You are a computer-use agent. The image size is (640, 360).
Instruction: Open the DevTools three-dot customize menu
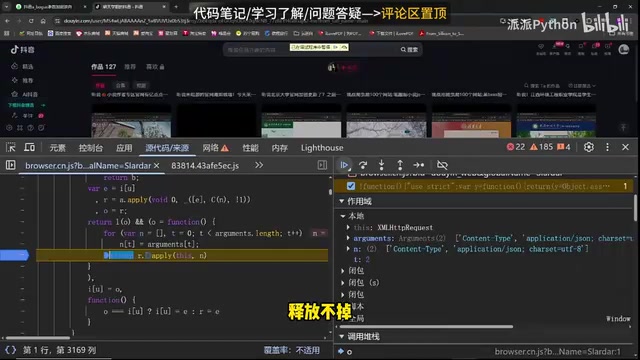tap(607, 147)
